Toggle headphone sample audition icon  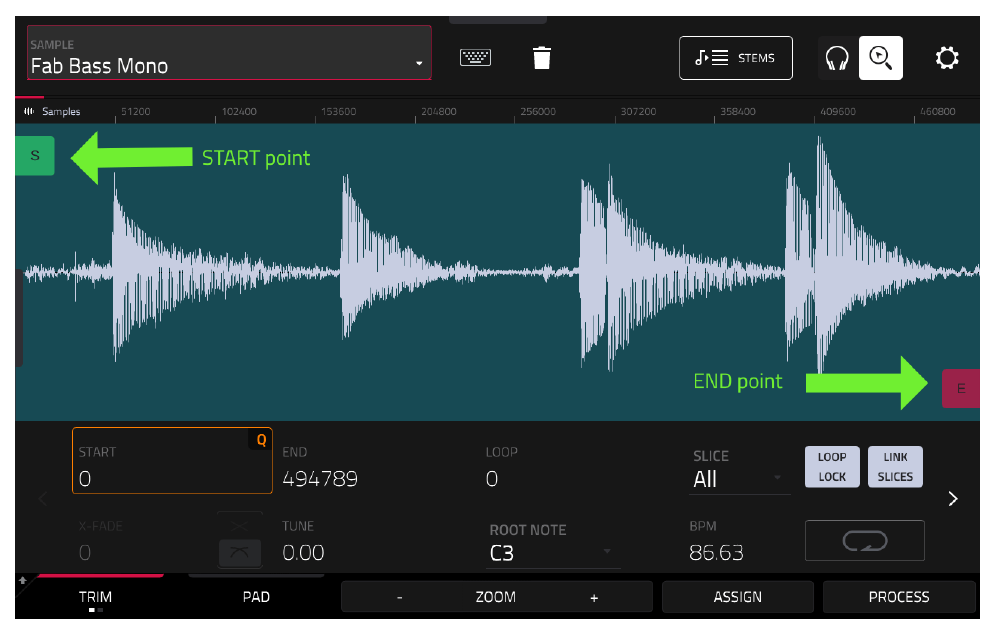pyautogui.click(x=837, y=58)
